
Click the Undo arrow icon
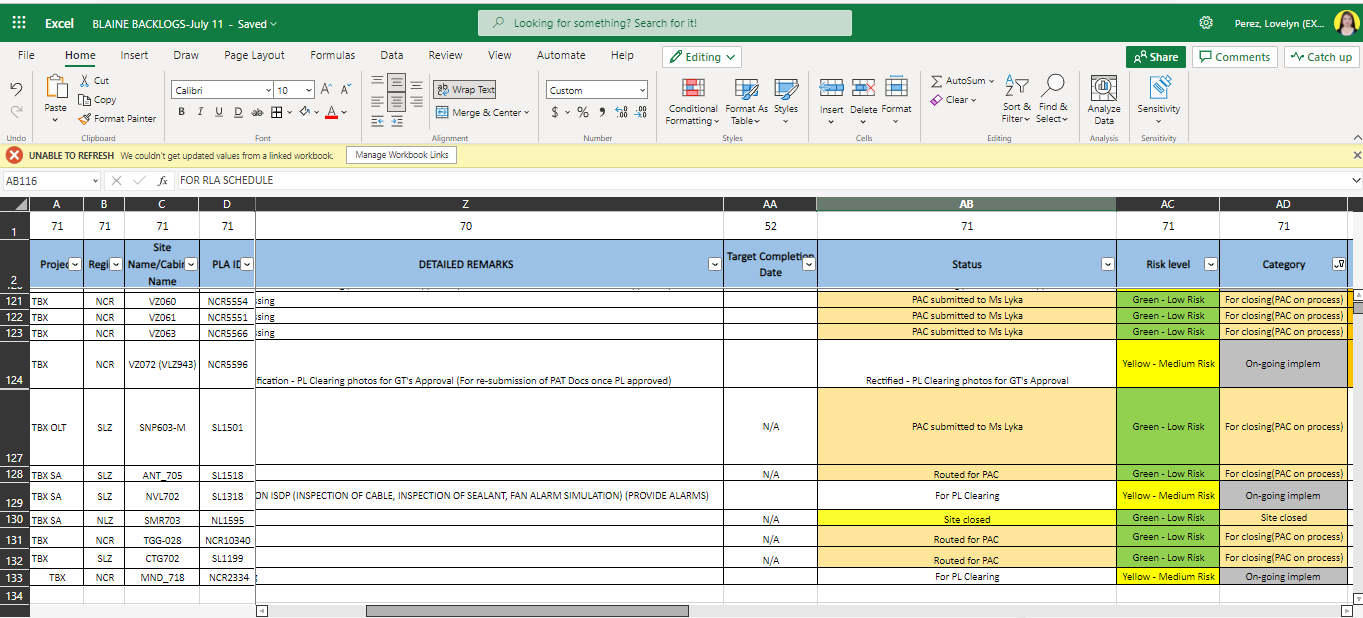(16, 89)
